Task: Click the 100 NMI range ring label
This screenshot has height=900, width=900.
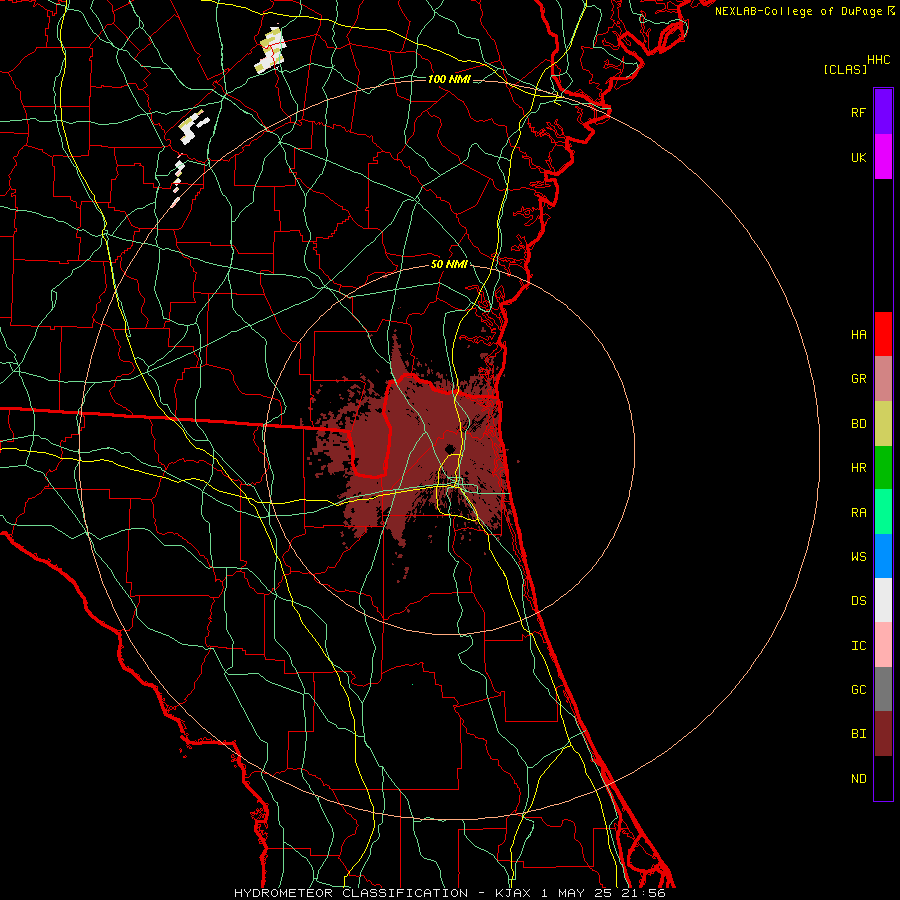Action: pyautogui.click(x=449, y=79)
